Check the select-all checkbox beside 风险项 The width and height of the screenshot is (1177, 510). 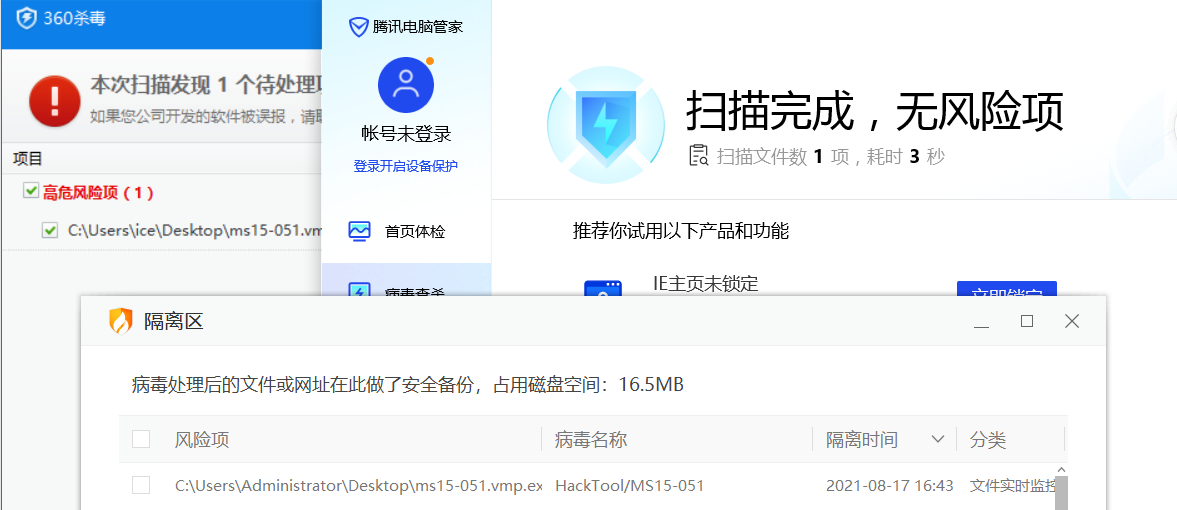point(141,439)
